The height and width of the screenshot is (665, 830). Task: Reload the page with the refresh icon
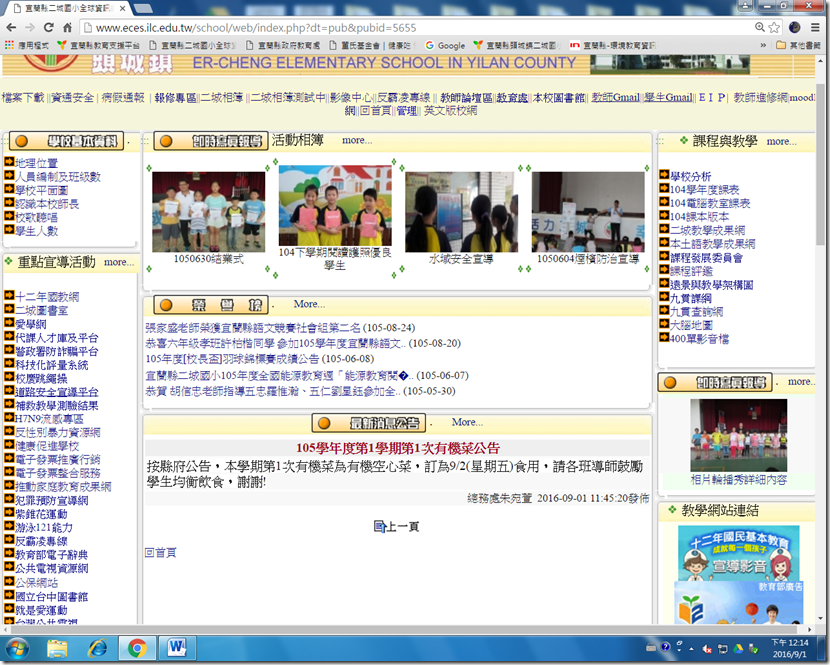coord(49,28)
